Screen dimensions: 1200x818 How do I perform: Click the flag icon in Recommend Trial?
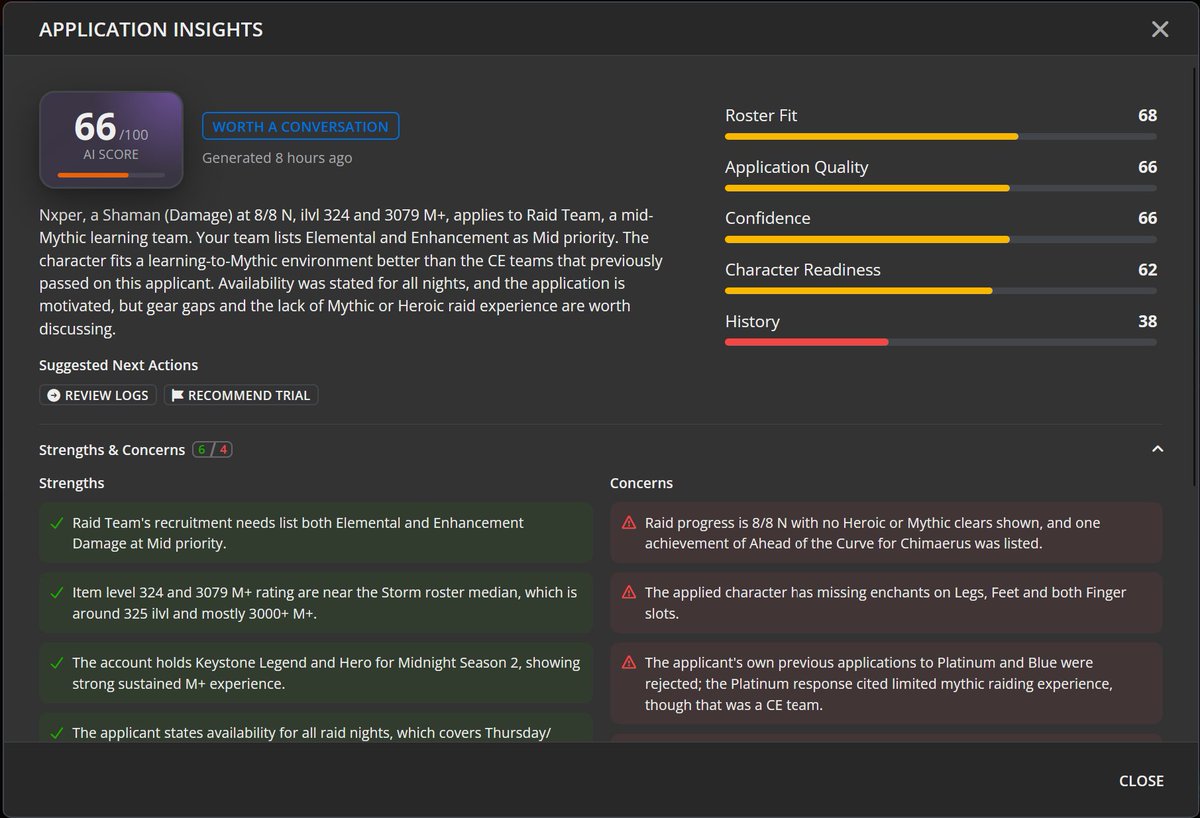(178, 395)
